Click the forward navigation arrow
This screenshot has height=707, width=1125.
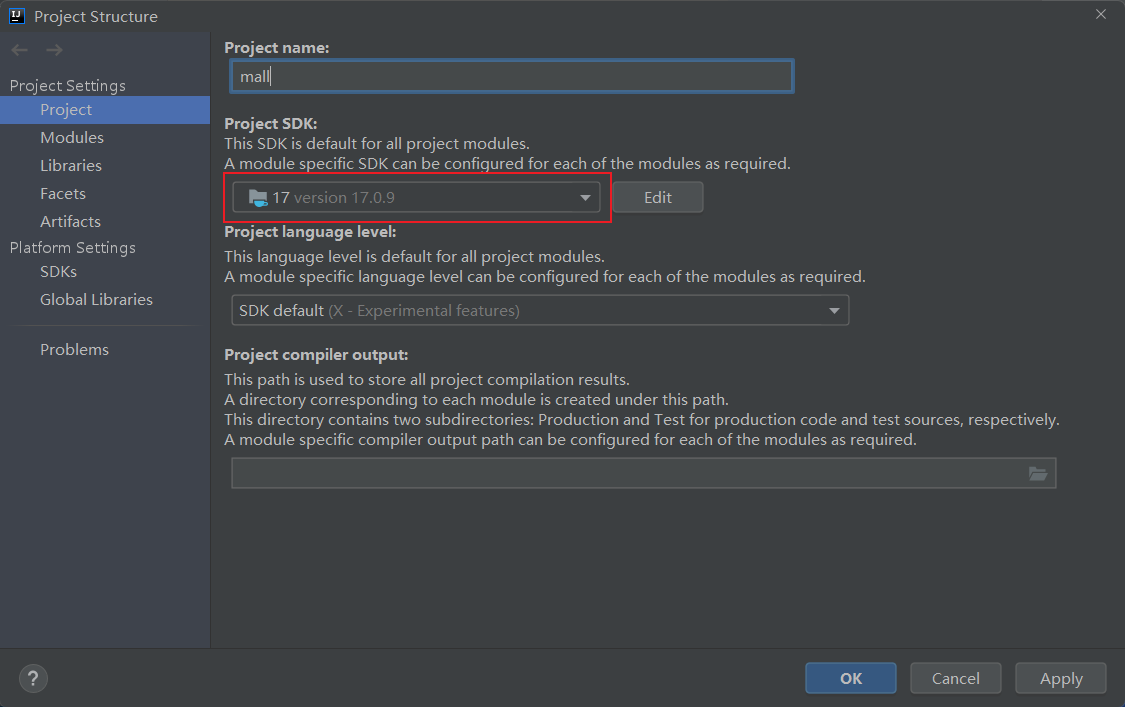coord(54,50)
